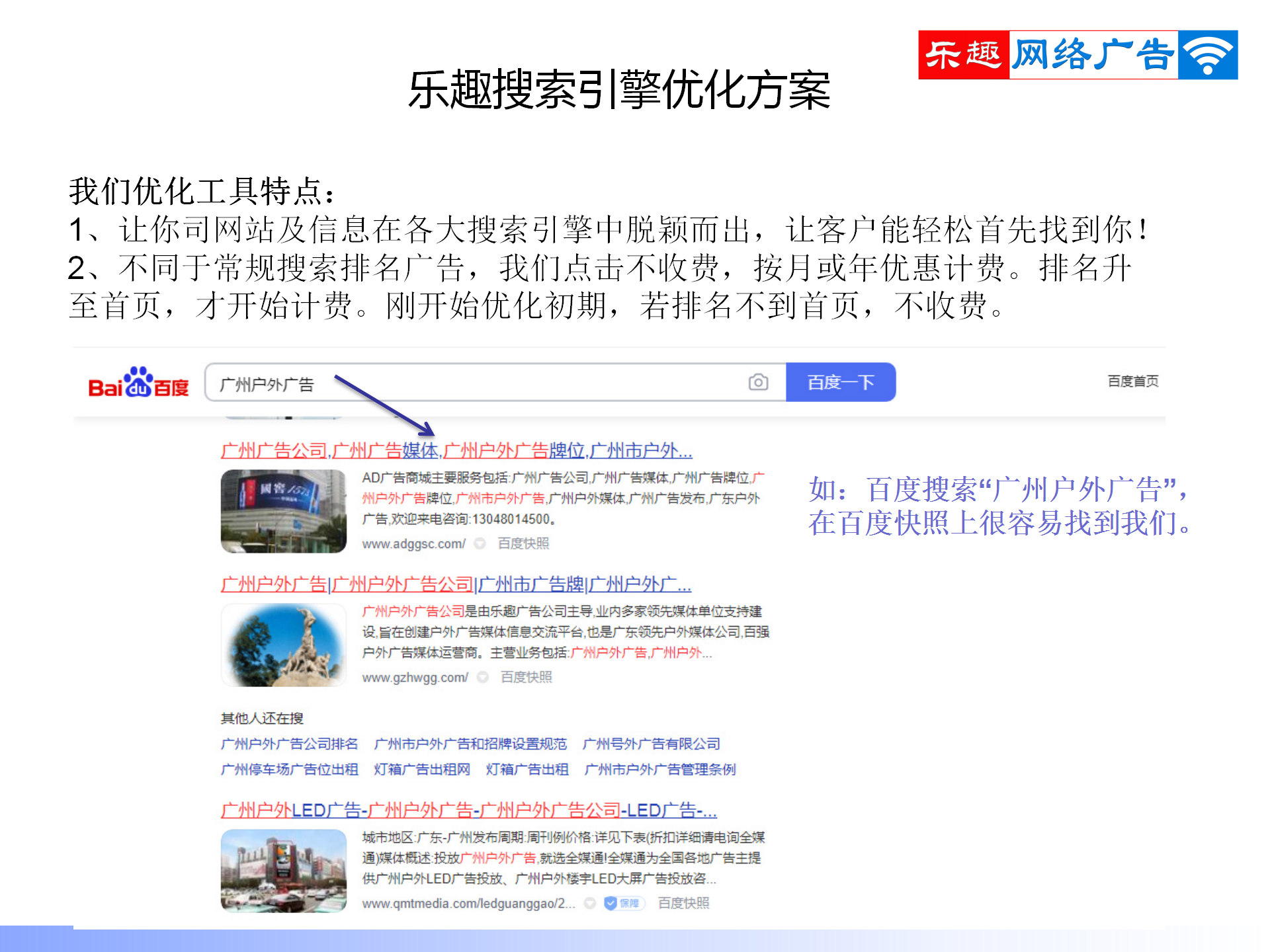Image resolution: width=1270 pixels, height=952 pixels.
Task: Click the camera image-search icon
Action: pos(758,382)
